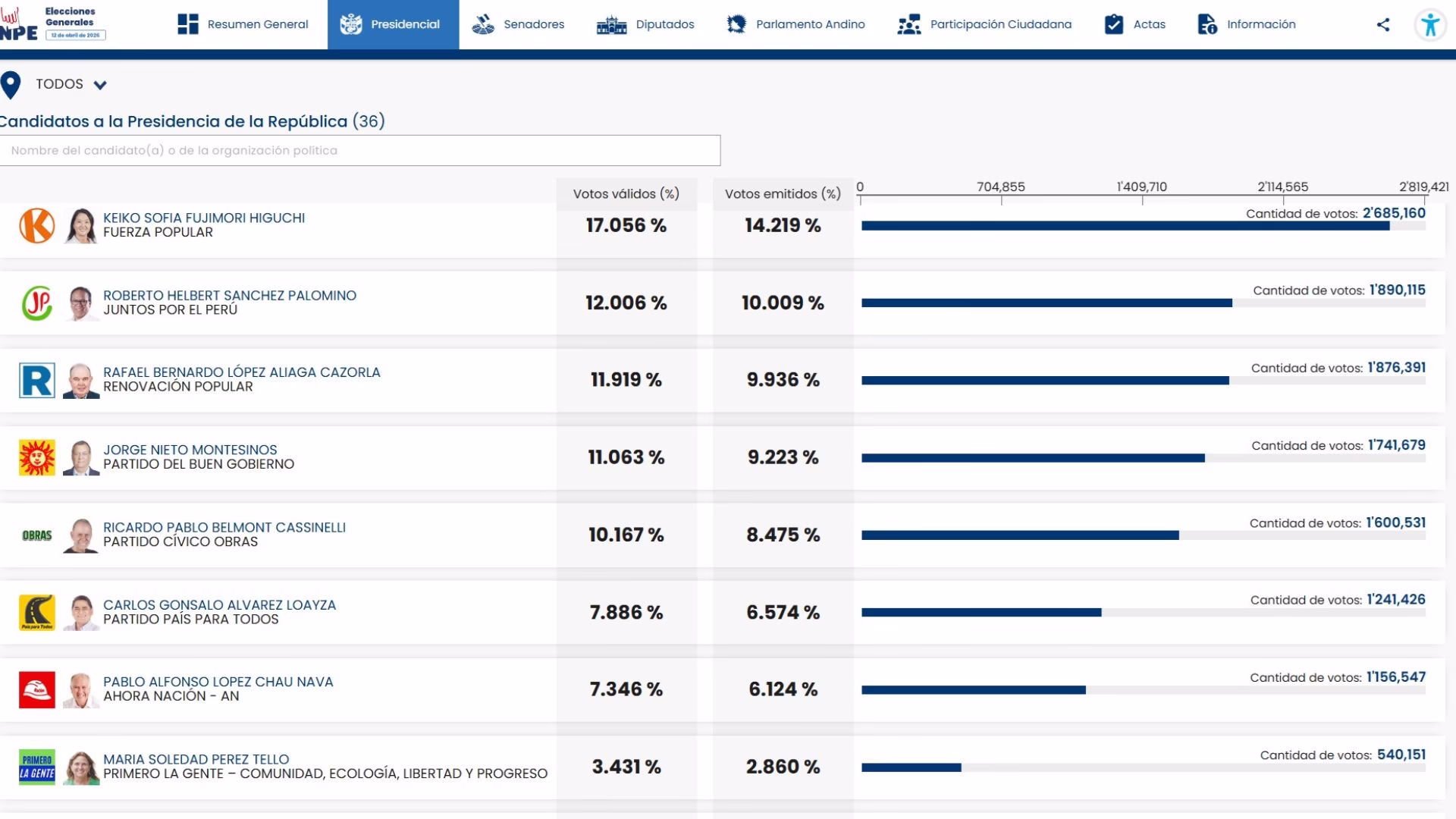Open Pablo Alfonso Lopez Chau Nava link

tap(218, 682)
